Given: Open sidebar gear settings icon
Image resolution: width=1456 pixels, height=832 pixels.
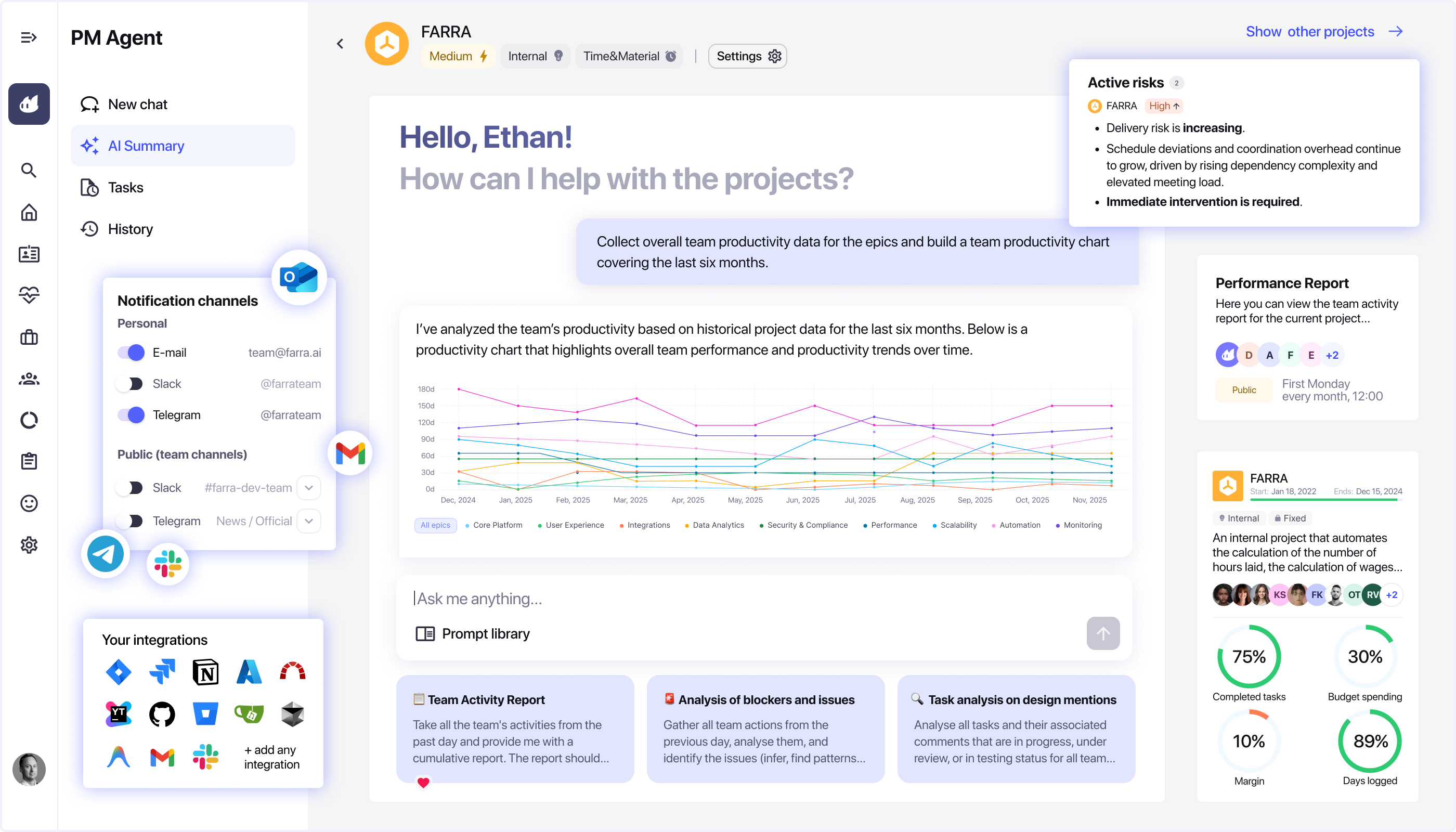Looking at the screenshot, I should pyautogui.click(x=29, y=545).
